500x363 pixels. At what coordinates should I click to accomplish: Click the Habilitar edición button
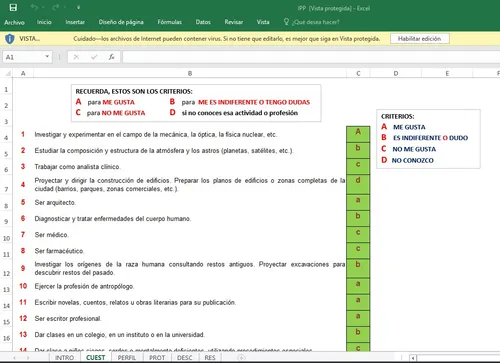(419, 39)
